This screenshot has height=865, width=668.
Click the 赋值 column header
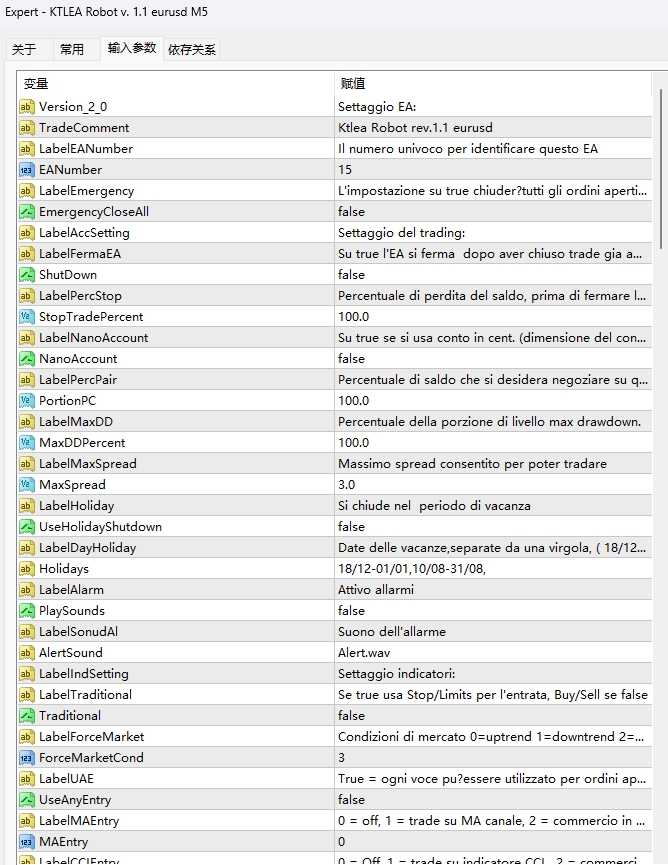coord(493,84)
